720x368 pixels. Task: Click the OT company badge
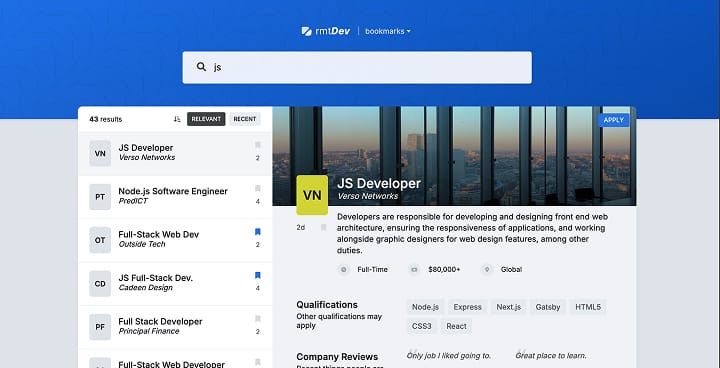coord(100,240)
